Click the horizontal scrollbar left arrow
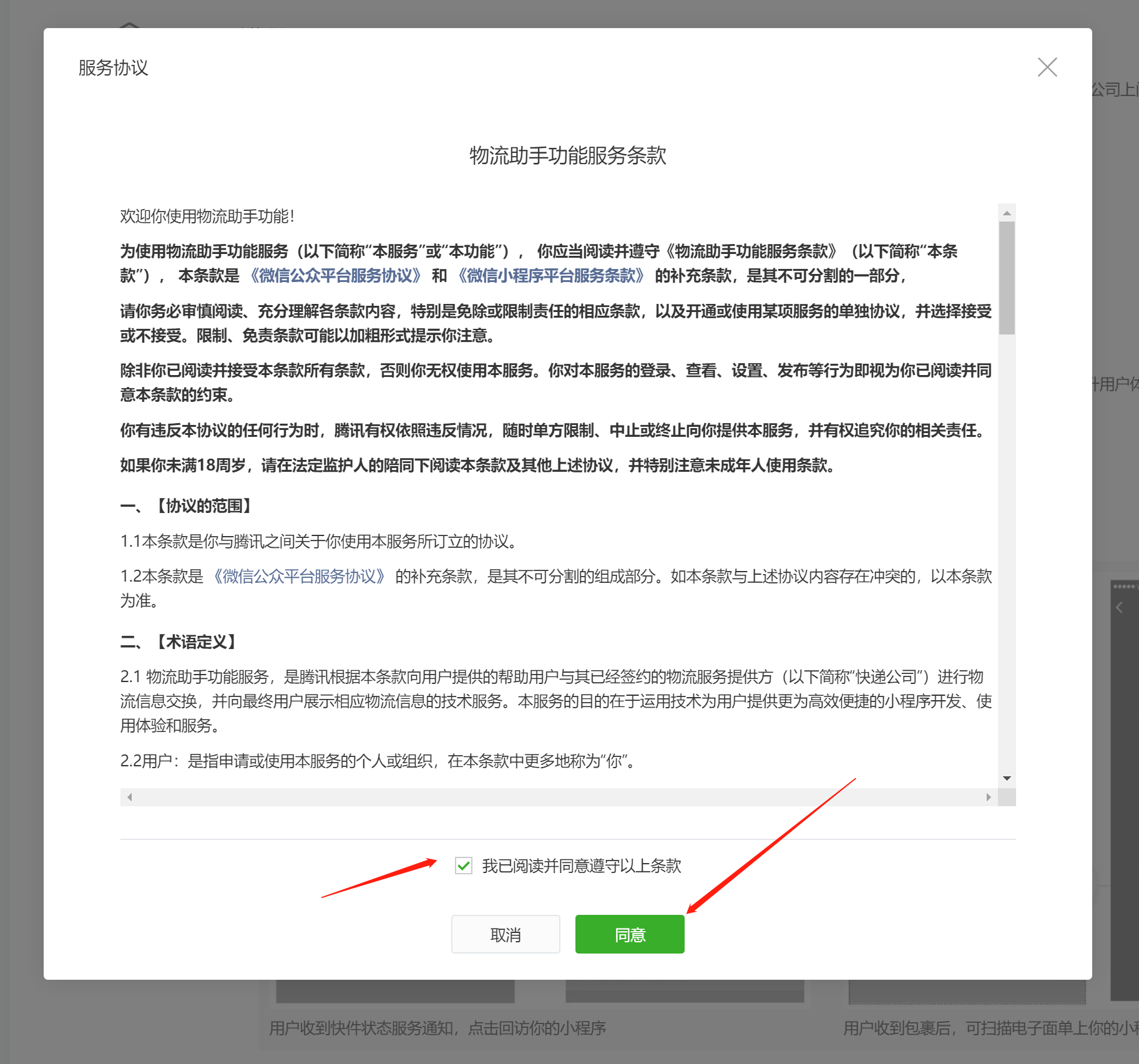 click(129, 797)
